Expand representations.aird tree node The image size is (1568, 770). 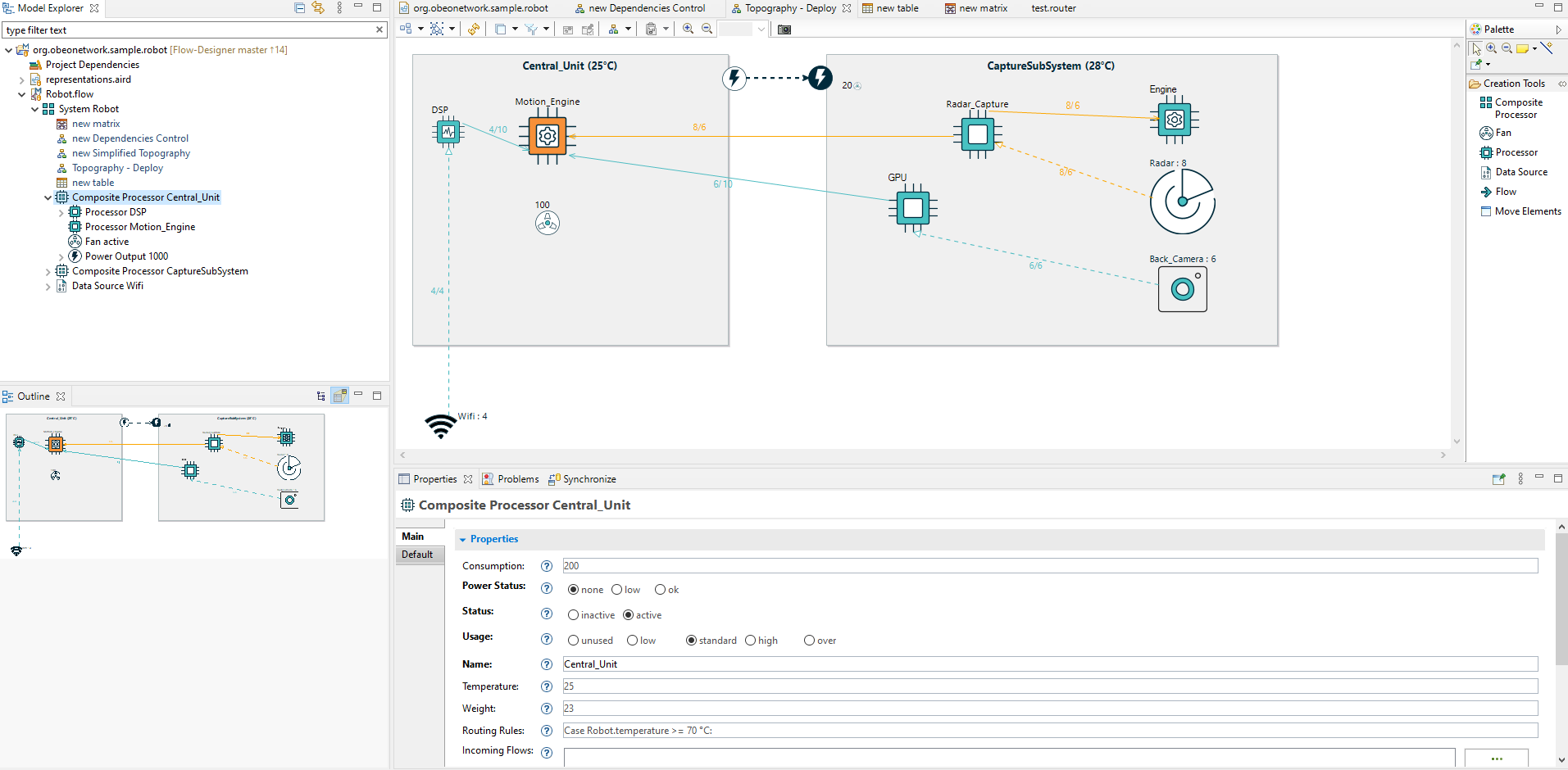click(x=21, y=79)
